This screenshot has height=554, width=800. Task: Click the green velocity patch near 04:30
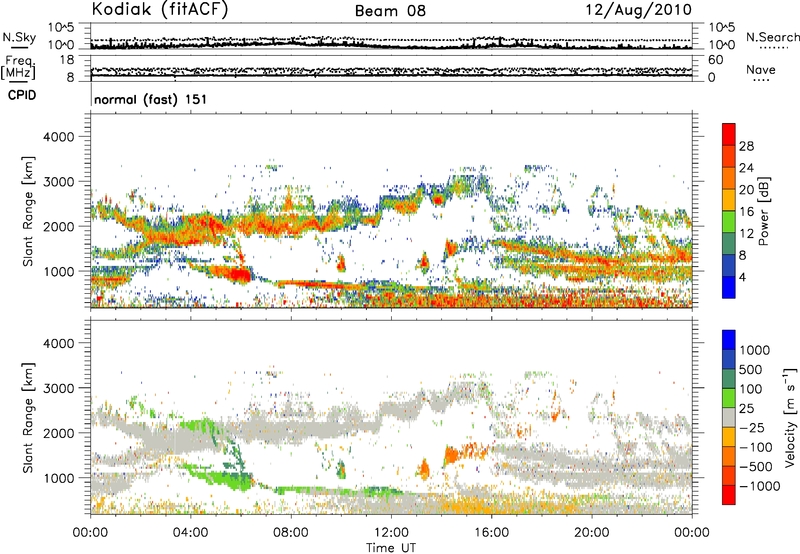point(199,426)
